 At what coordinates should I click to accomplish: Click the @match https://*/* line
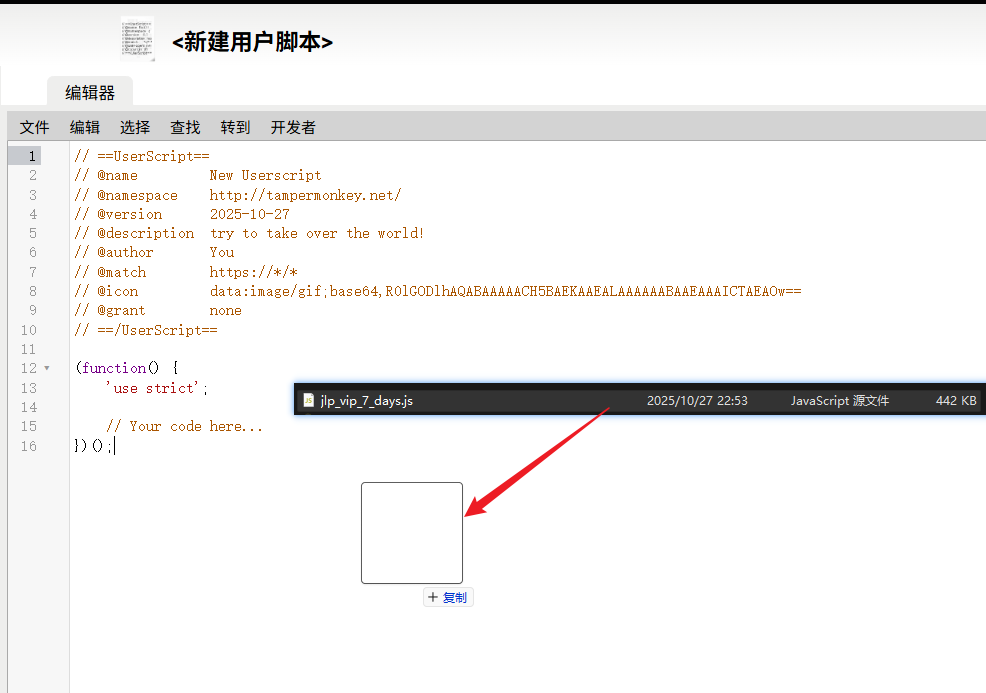253,272
